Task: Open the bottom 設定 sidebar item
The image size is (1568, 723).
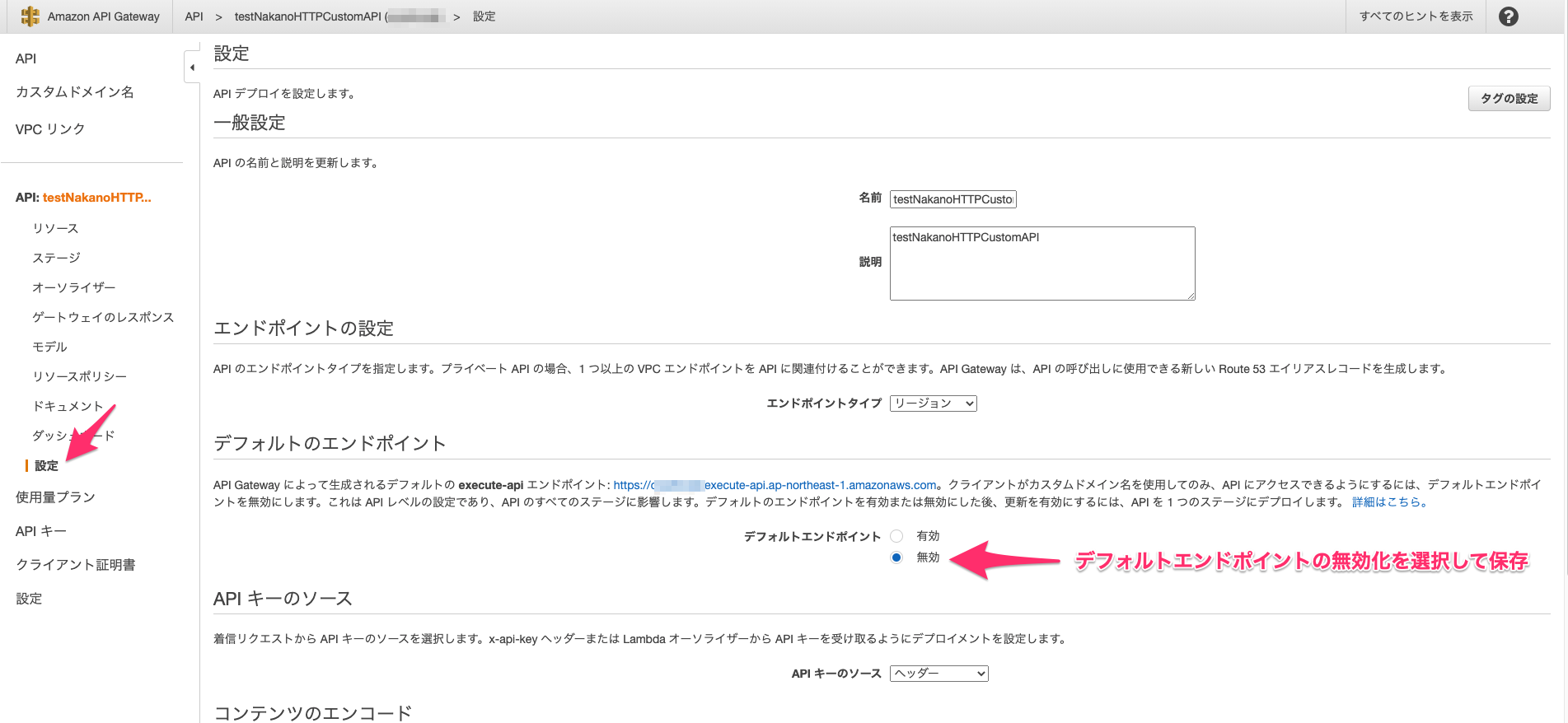Action: (x=28, y=599)
